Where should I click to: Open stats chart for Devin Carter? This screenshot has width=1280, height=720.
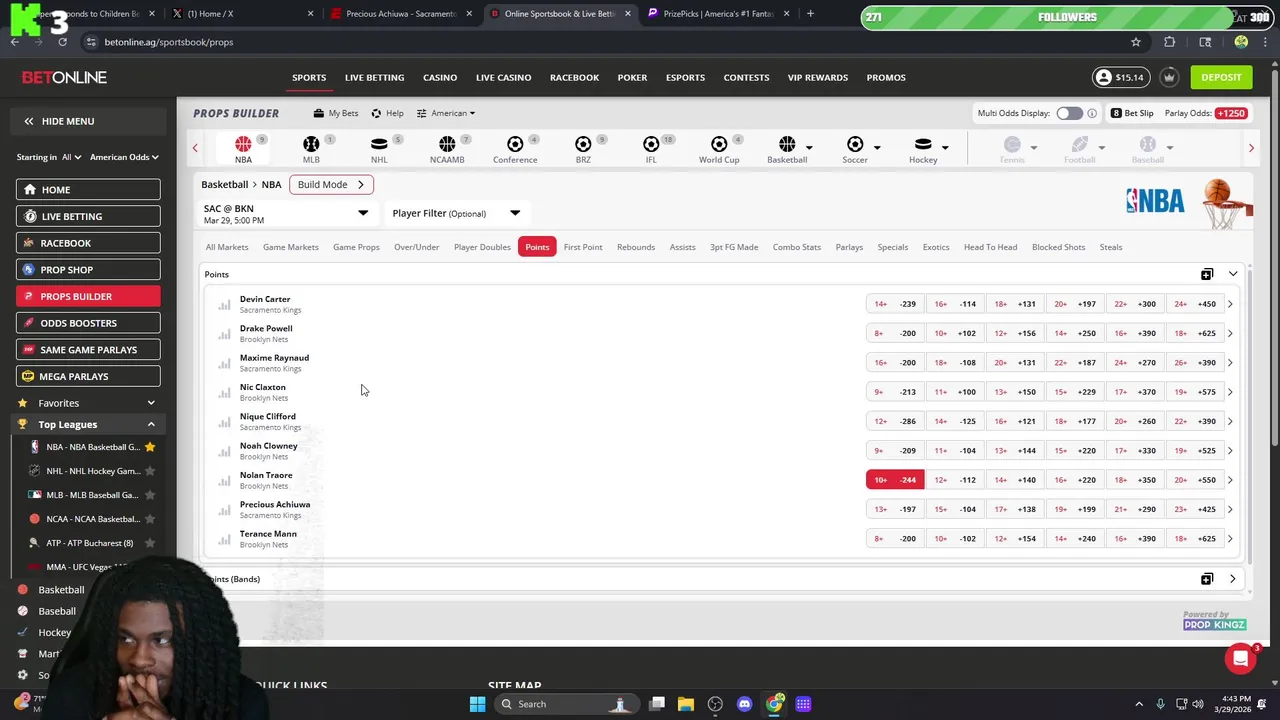[x=224, y=304]
